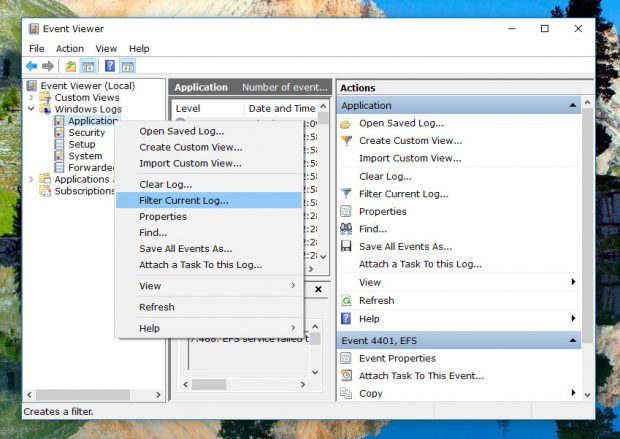Click the Subscriptions icon in tree

click(45, 191)
